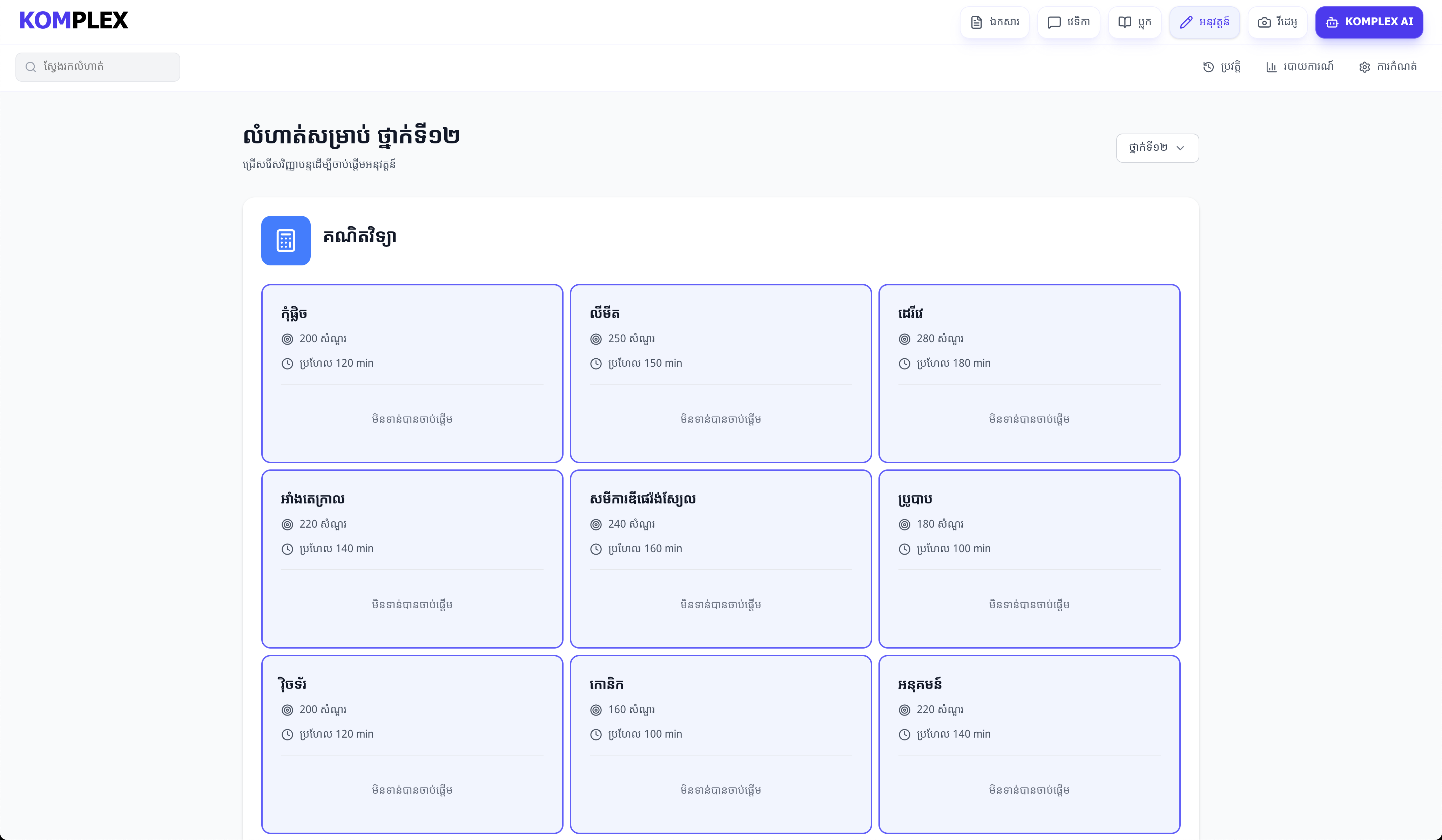Open the ដេរីវេ 280-question card
The width and height of the screenshot is (1442, 840).
(1029, 373)
